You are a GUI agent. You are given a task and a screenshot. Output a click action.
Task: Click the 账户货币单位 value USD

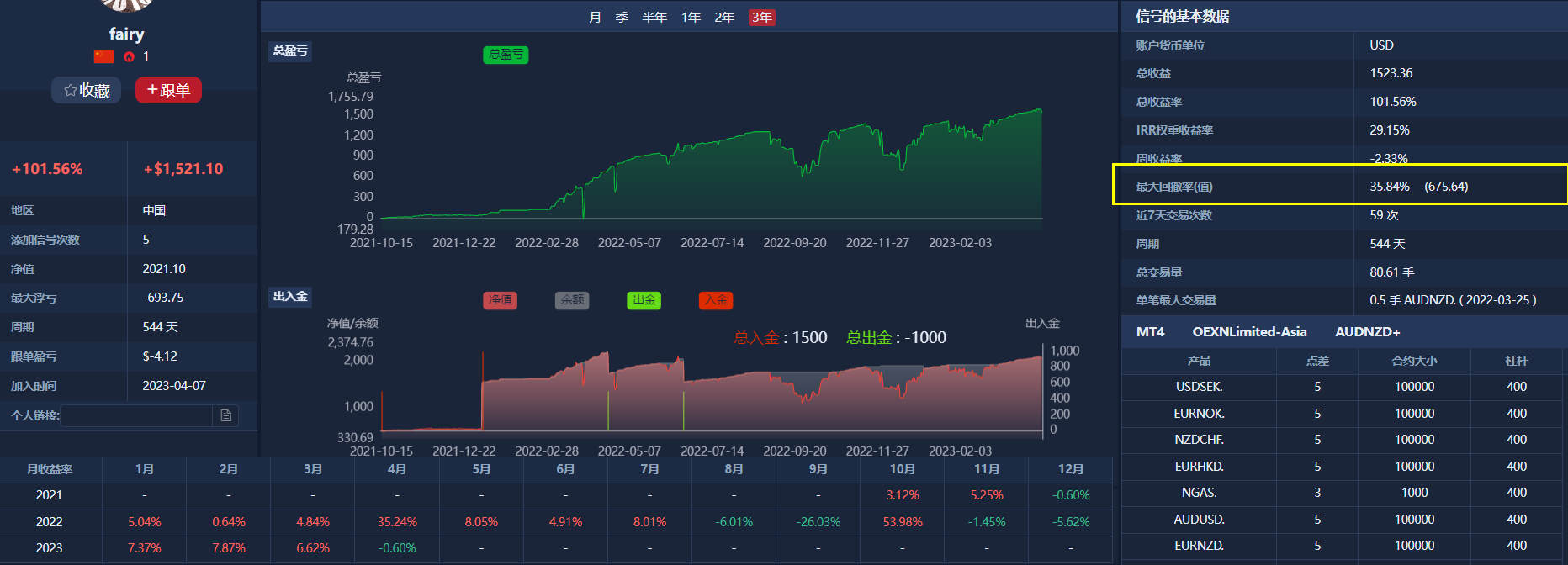point(1381,45)
